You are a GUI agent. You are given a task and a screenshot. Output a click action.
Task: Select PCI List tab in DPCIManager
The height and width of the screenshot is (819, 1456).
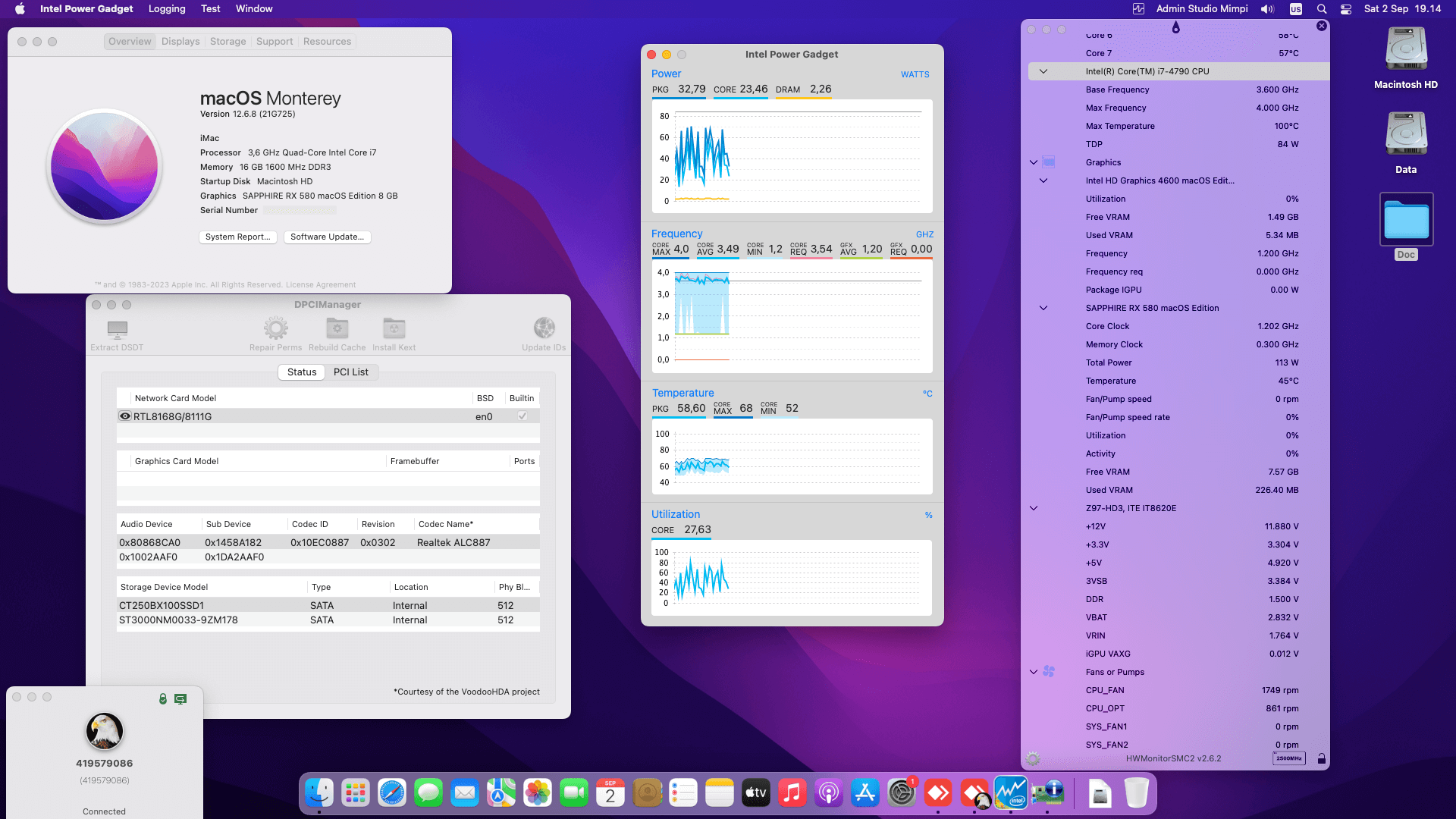click(x=351, y=372)
